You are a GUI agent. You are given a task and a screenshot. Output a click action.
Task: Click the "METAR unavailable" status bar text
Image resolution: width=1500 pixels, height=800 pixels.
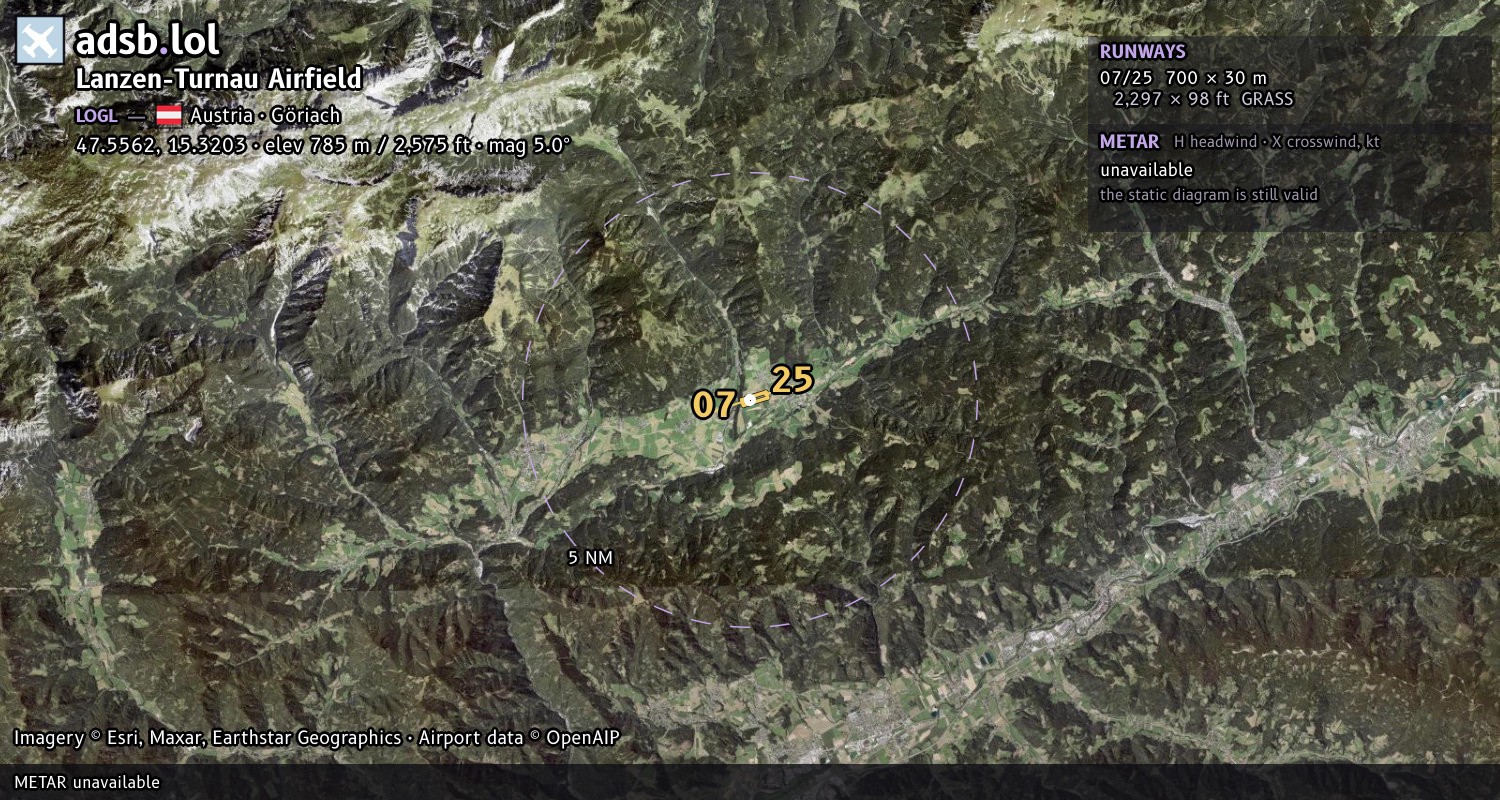[87, 782]
